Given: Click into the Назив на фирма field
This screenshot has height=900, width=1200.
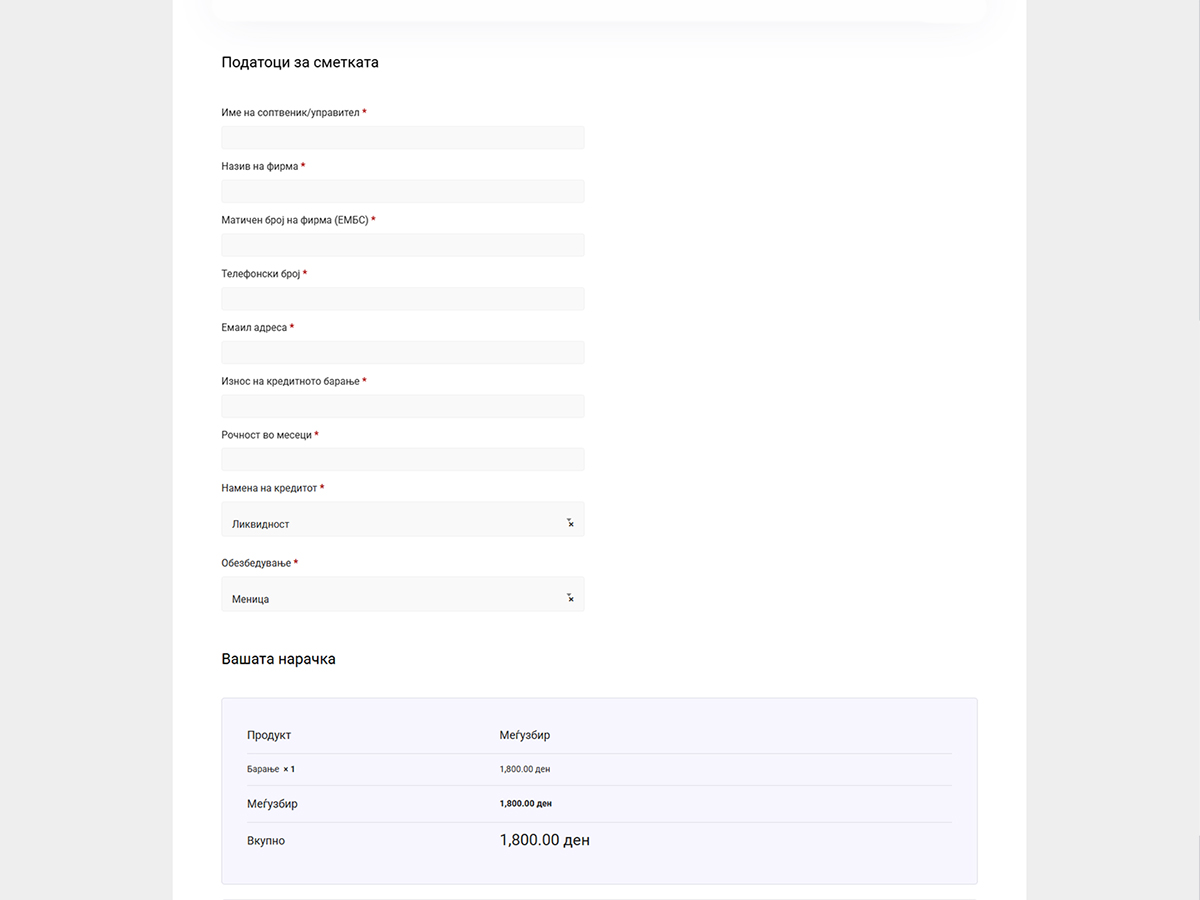Looking at the screenshot, I should 402,192.
